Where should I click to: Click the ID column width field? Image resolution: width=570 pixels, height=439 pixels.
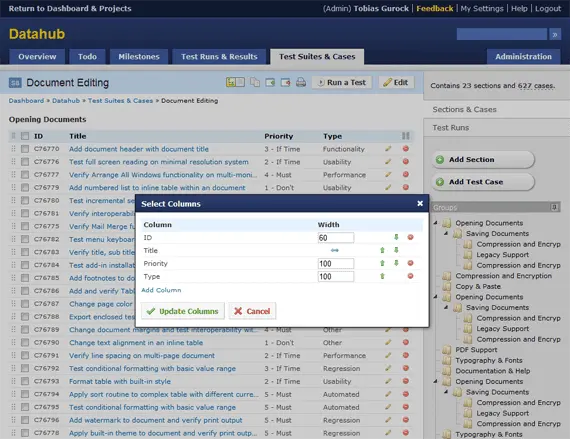coord(336,238)
